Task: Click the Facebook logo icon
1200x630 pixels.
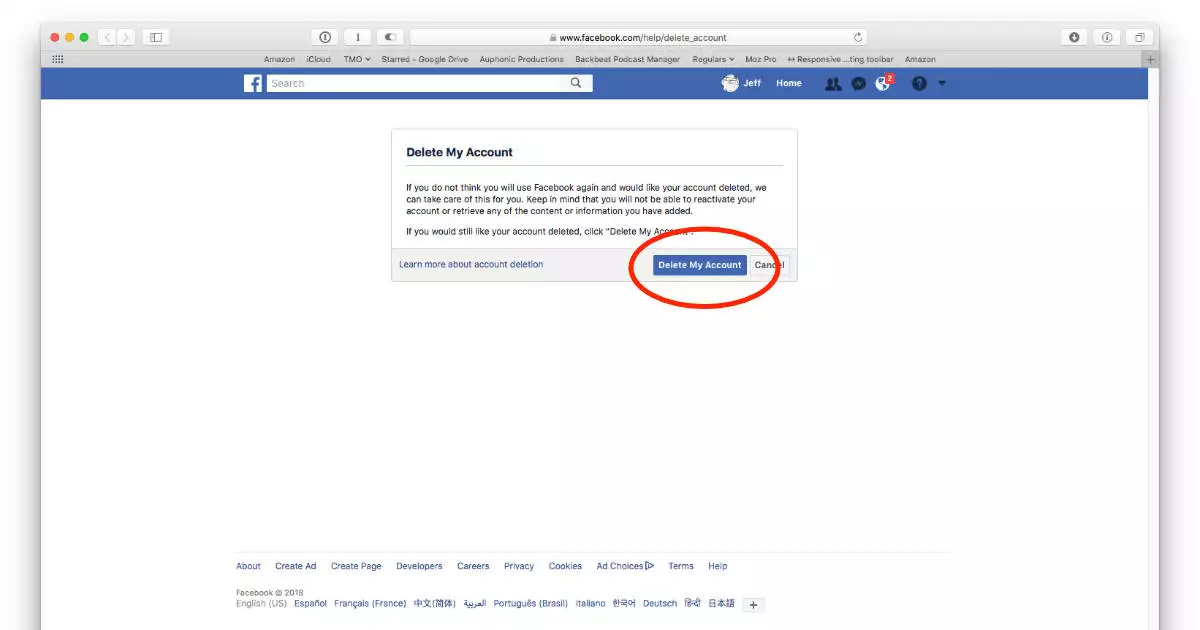Action: tap(253, 84)
